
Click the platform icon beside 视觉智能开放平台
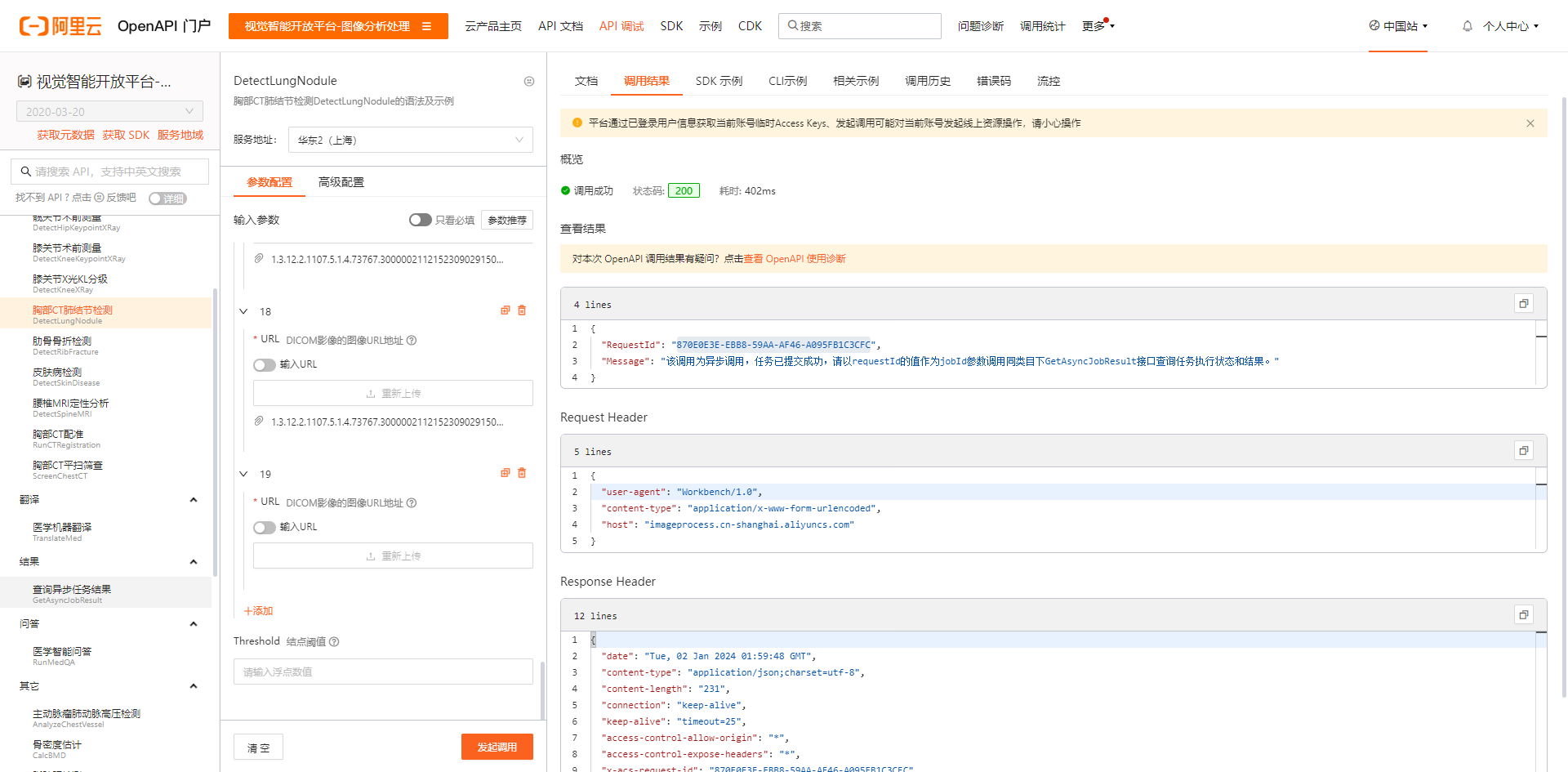pos(24,82)
